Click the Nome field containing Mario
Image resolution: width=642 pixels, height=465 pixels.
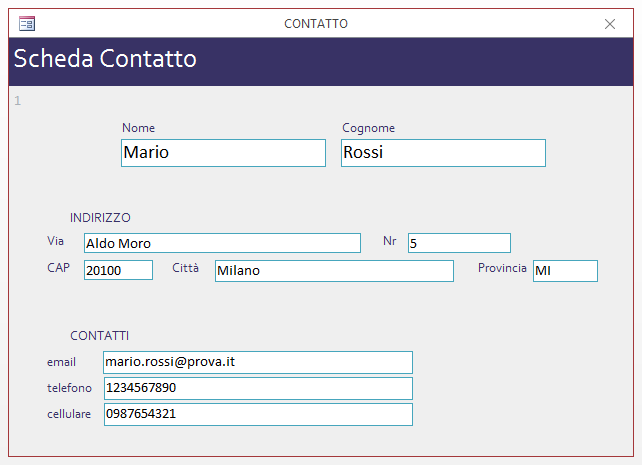coord(223,153)
